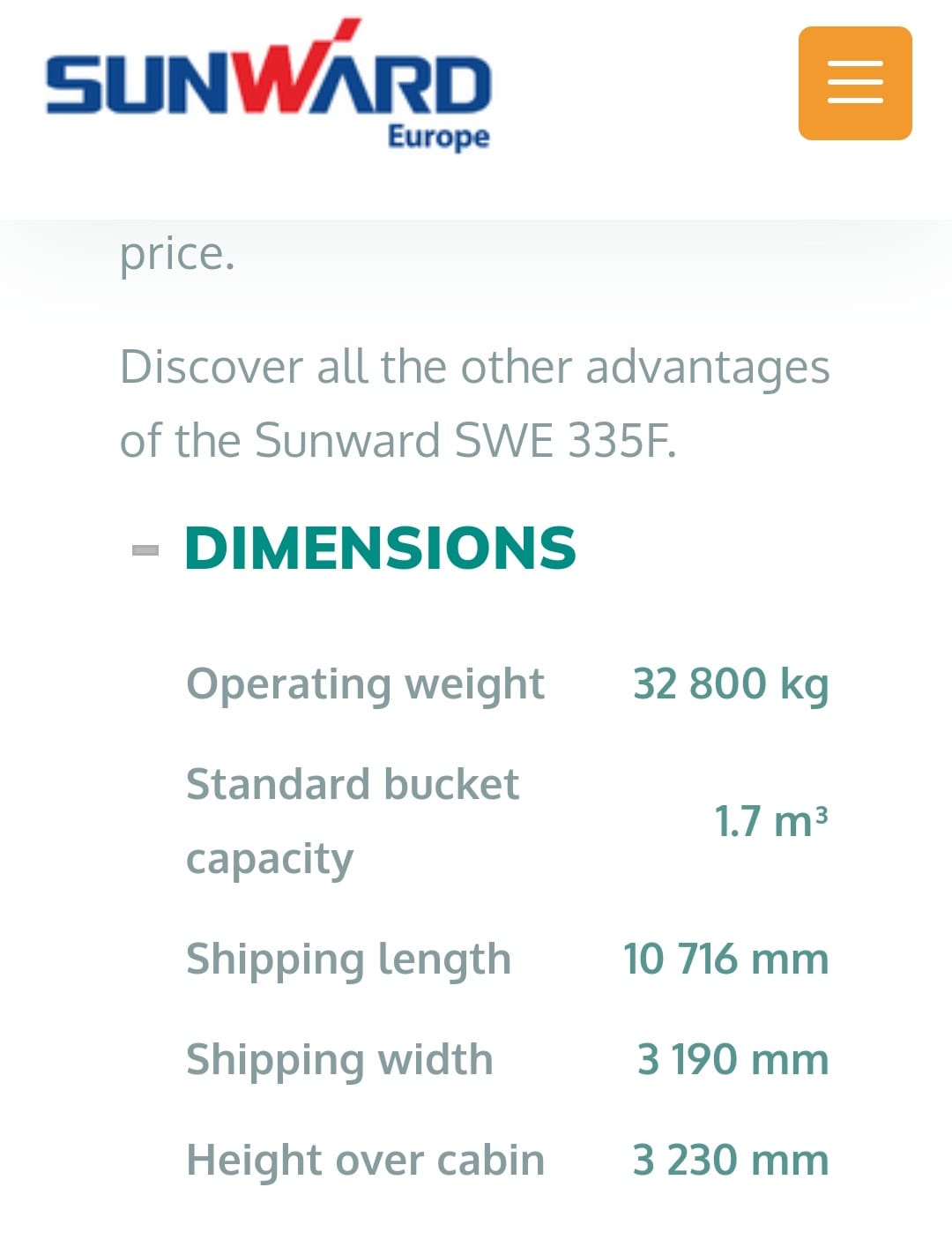Select the 1.7 m³ value
This screenshot has width=952, height=1247.
pyautogui.click(x=770, y=821)
